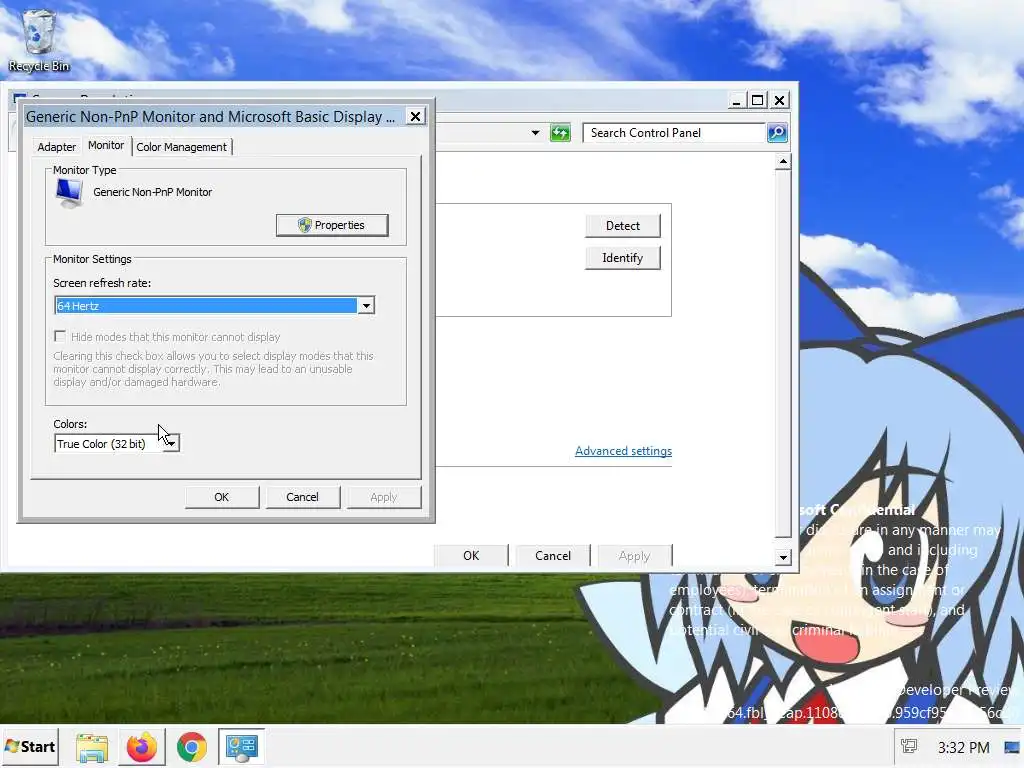1024x768 pixels.
Task: Click the Generic Non-PnP Monitor type label
Action: 152,192
